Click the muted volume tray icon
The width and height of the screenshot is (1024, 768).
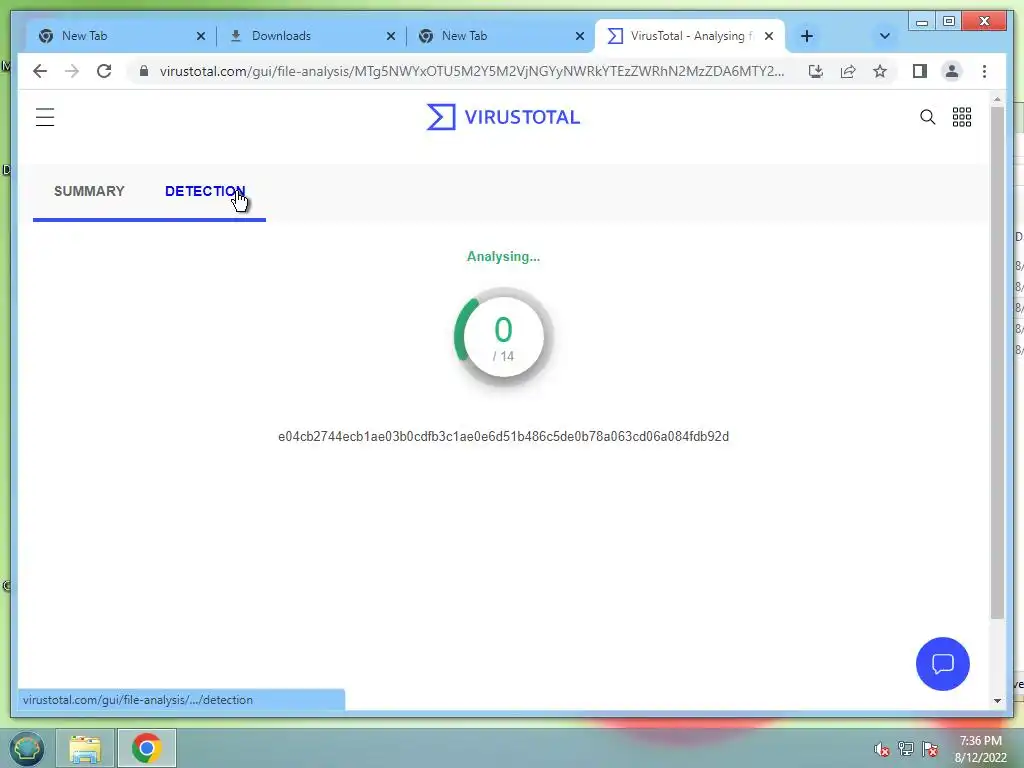click(x=882, y=749)
